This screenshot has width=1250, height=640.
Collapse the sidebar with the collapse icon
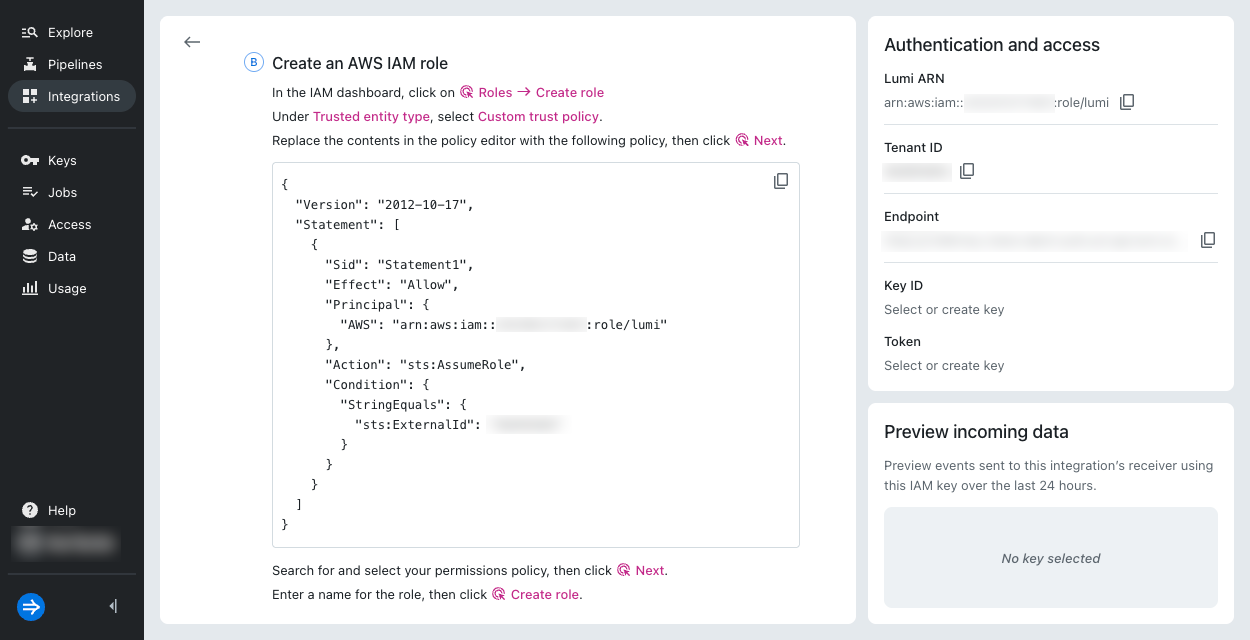click(113, 606)
